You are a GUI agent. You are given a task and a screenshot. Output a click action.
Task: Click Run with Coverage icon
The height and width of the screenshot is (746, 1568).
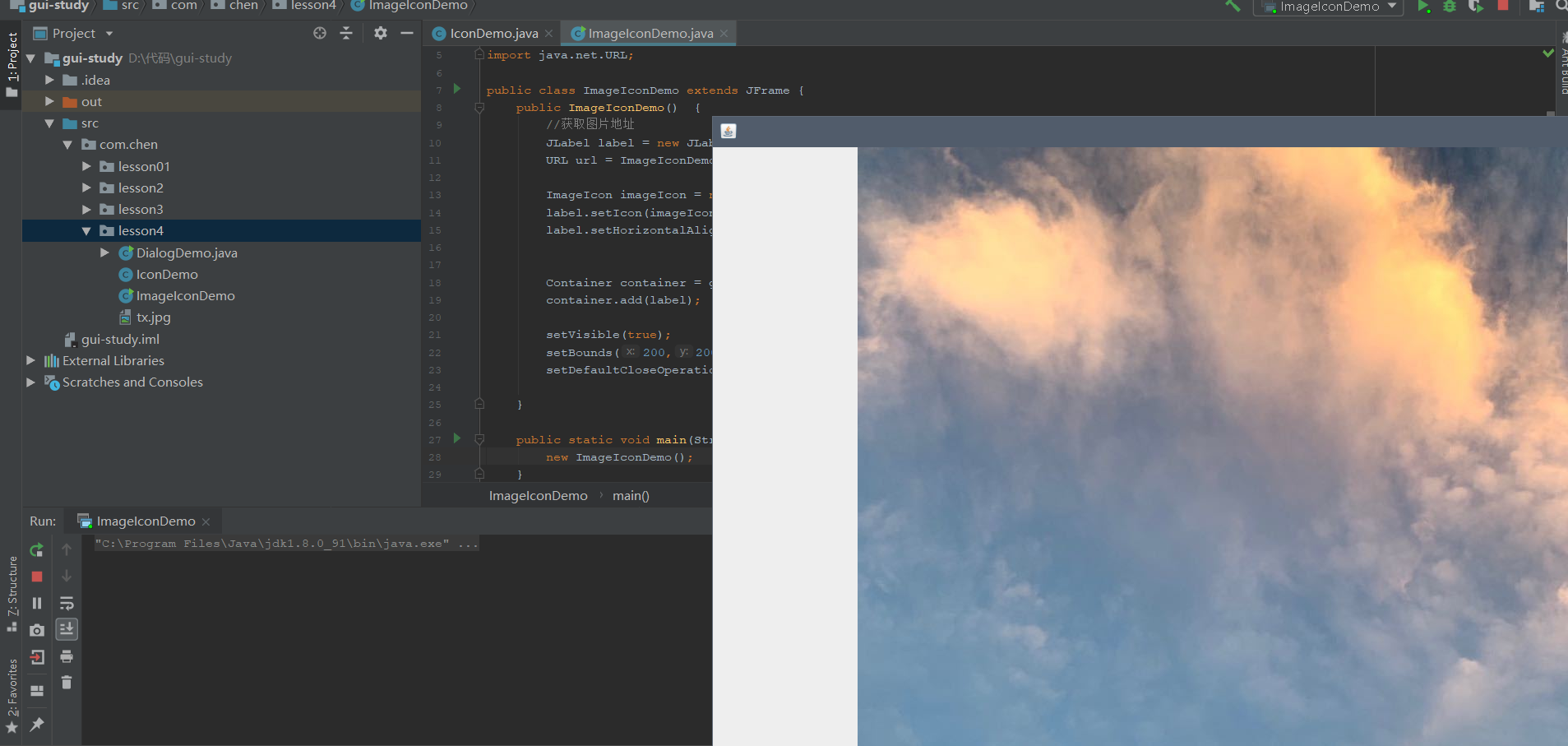[x=1476, y=6]
